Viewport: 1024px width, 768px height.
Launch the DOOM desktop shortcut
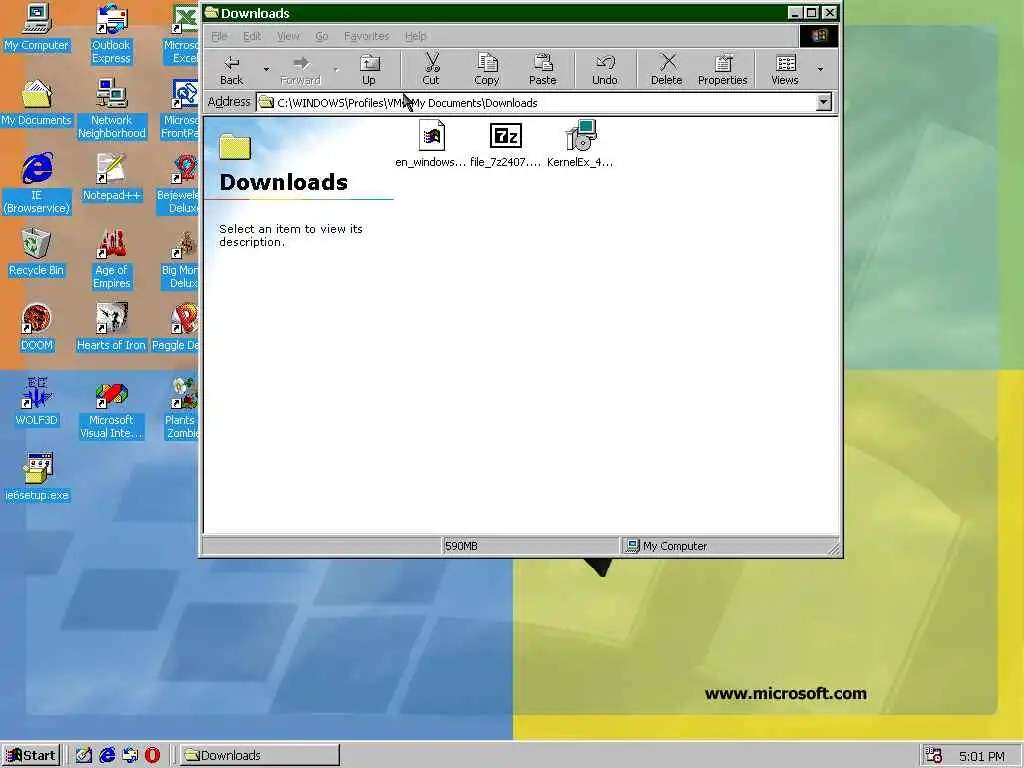[37, 328]
